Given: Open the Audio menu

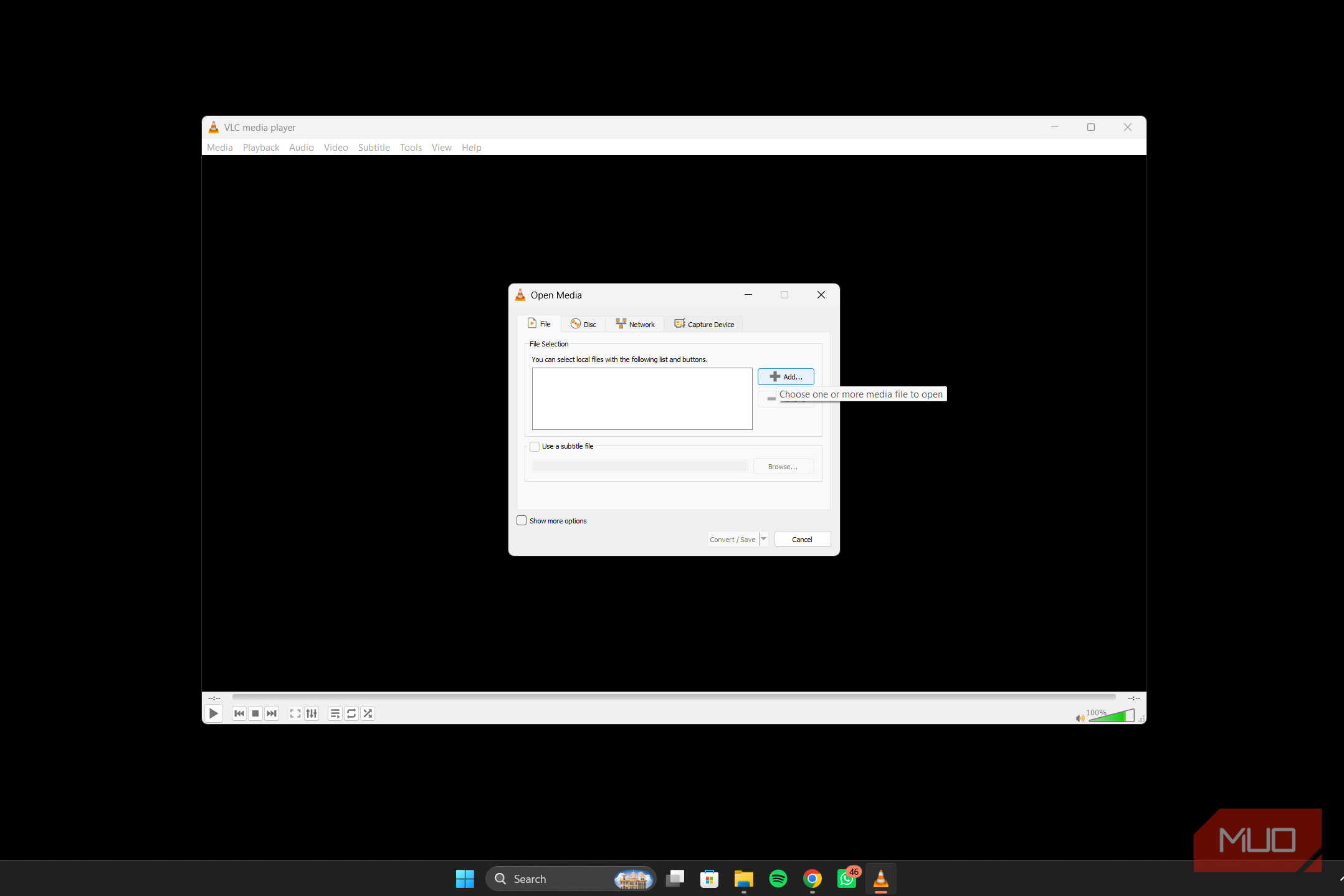Looking at the screenshot, I should 302,148.
